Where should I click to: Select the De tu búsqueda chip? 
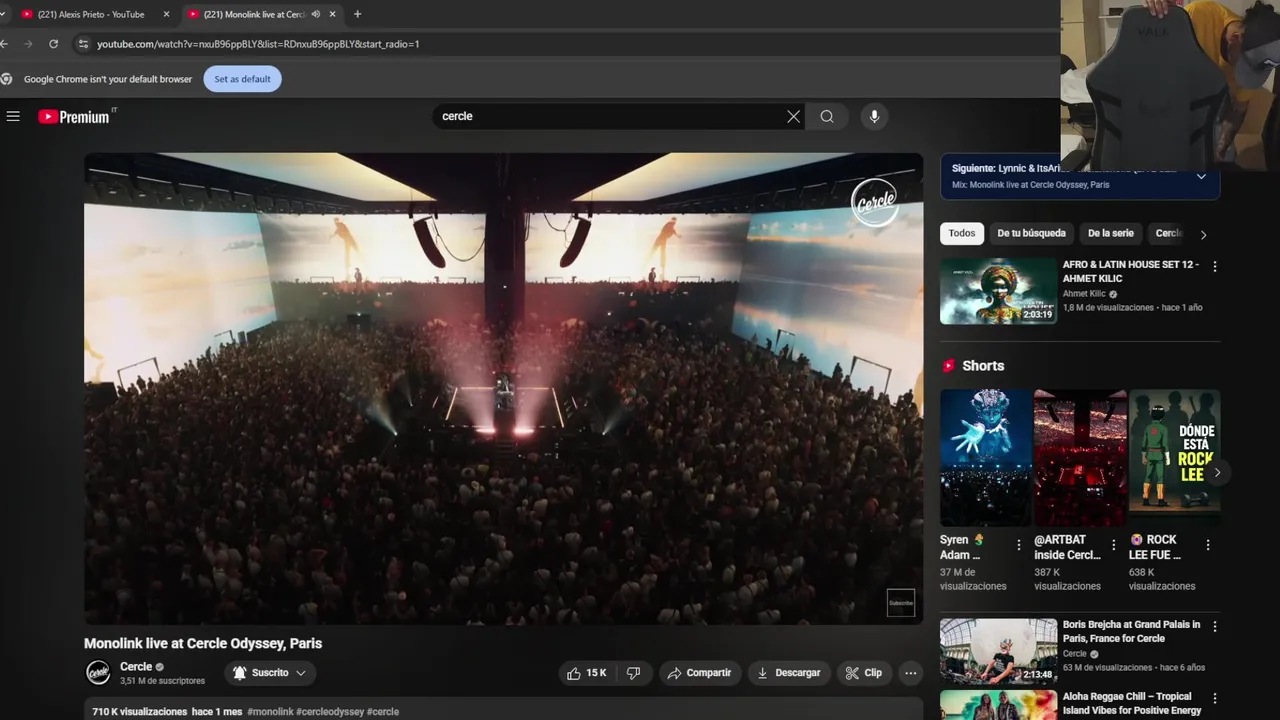click(1031, 233)
